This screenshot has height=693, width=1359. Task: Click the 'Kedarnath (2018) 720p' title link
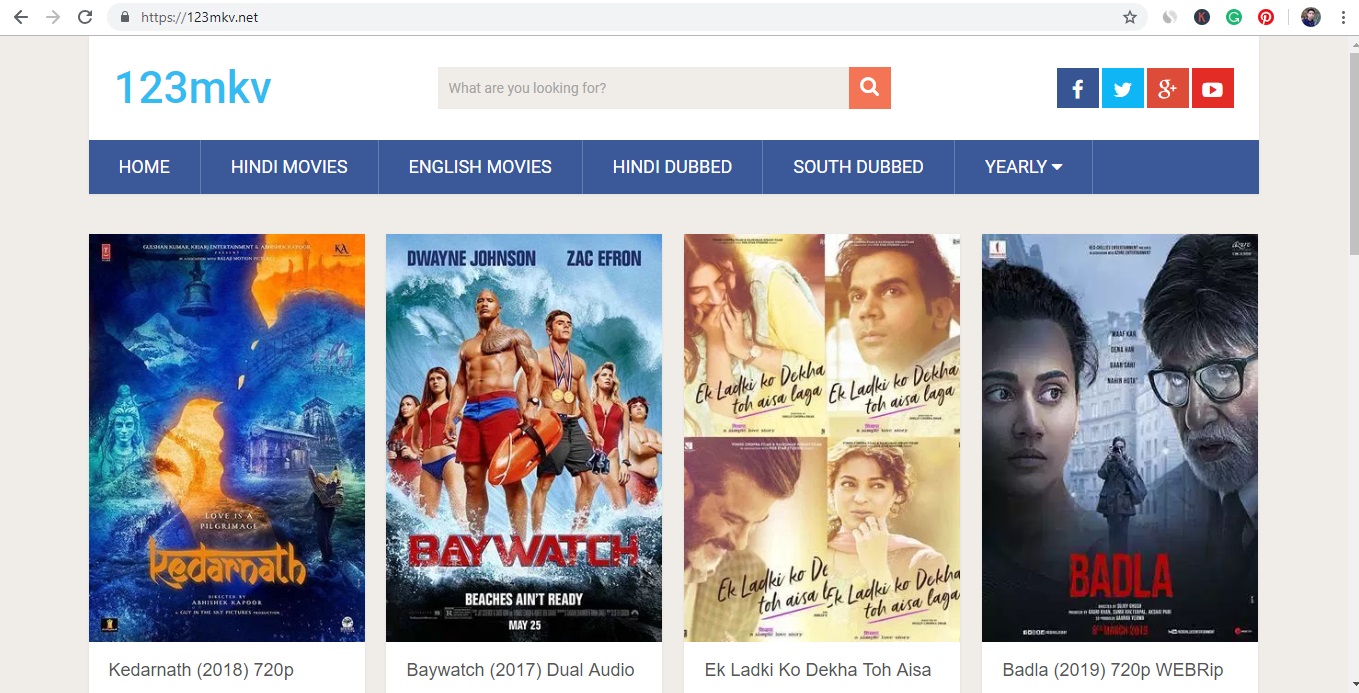[x=201, y=670]
